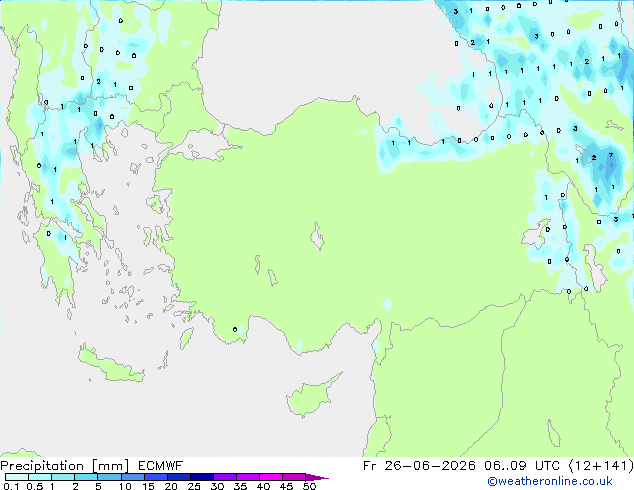Click the 2–5 mm legend color swatch
This screenshot has height=490, width=634.
coord(86,477)
